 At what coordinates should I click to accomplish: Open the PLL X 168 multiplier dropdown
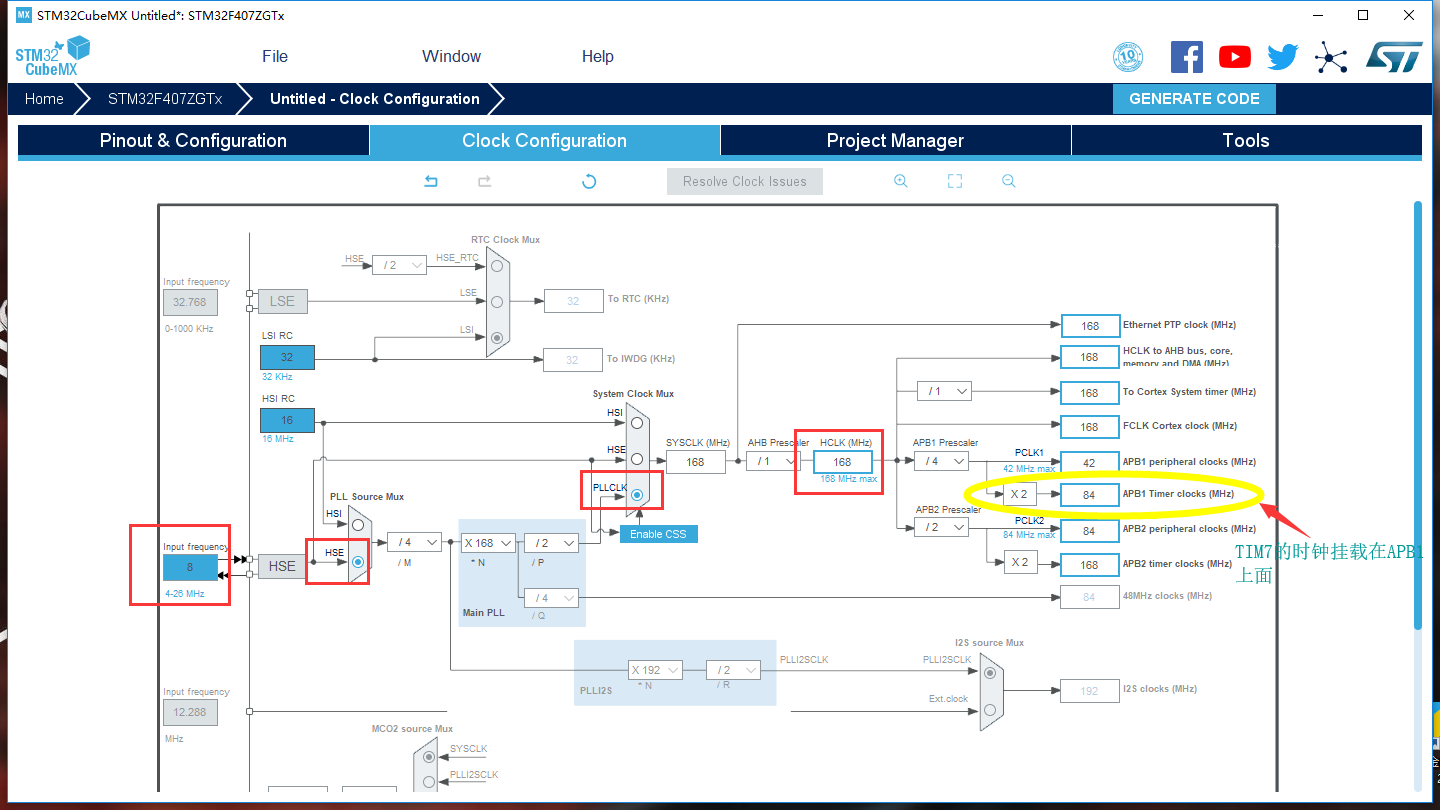(x=488, y=543)
